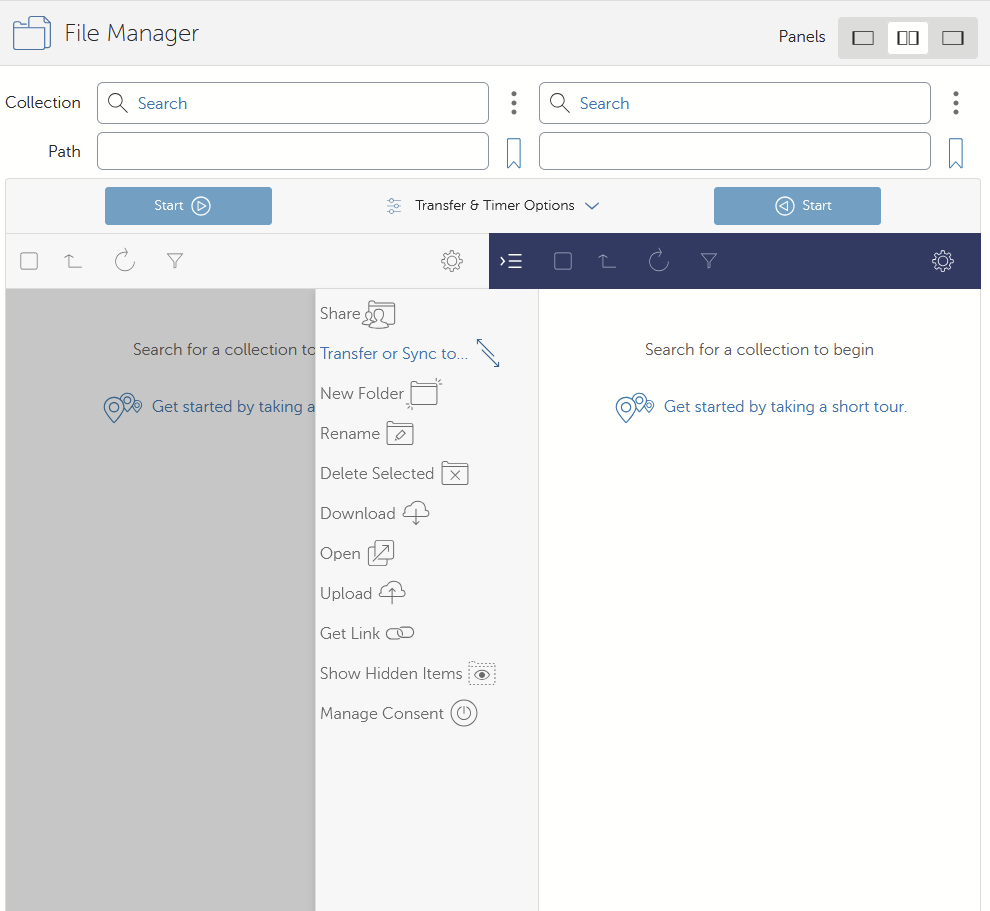The image size is (990, 911).
Task: Click the left pane refresh icon
Action: pos(124,261)
